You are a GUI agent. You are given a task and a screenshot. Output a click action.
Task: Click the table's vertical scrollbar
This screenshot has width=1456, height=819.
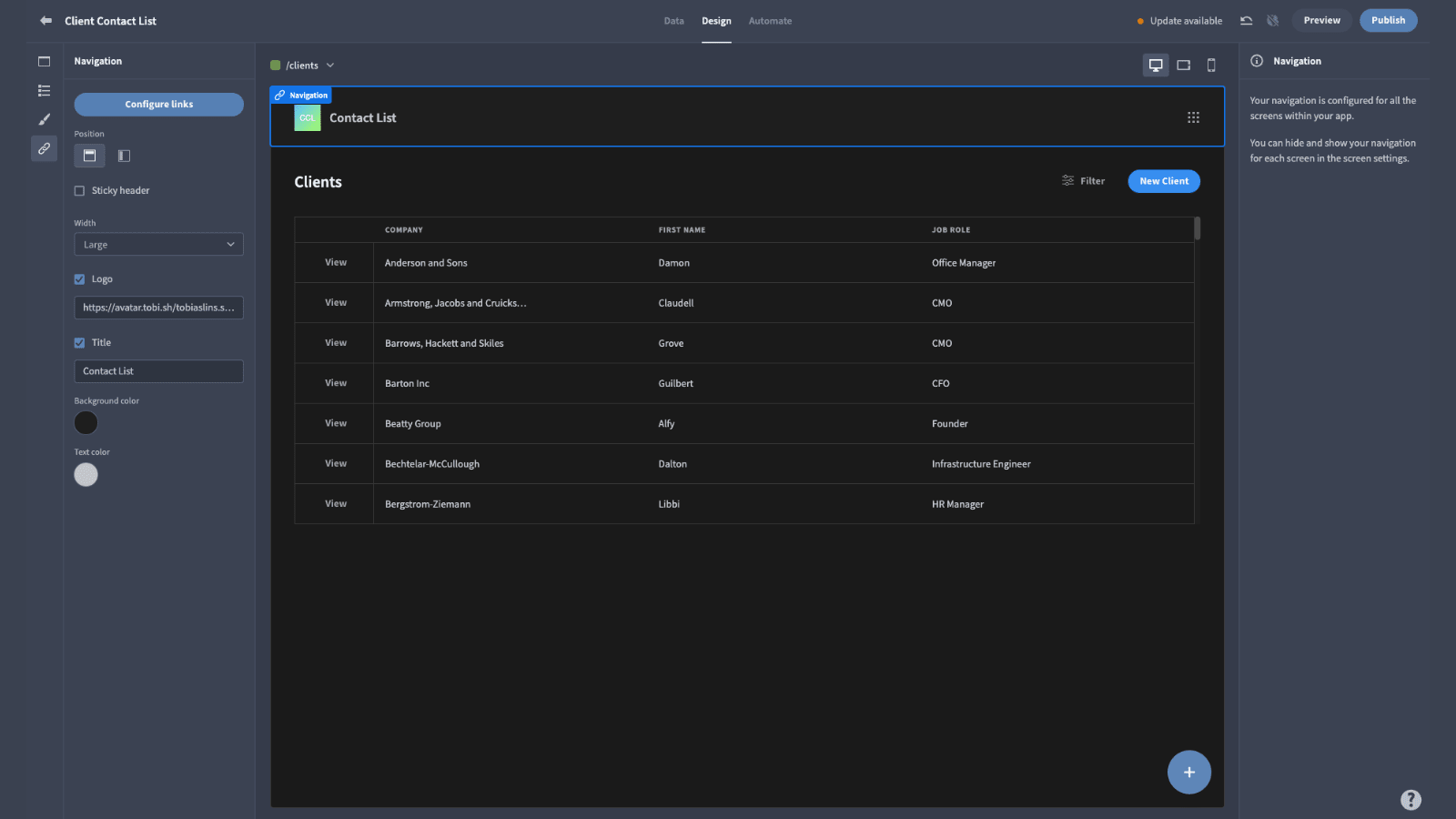pyautogui.click(x=1198, y=228)
